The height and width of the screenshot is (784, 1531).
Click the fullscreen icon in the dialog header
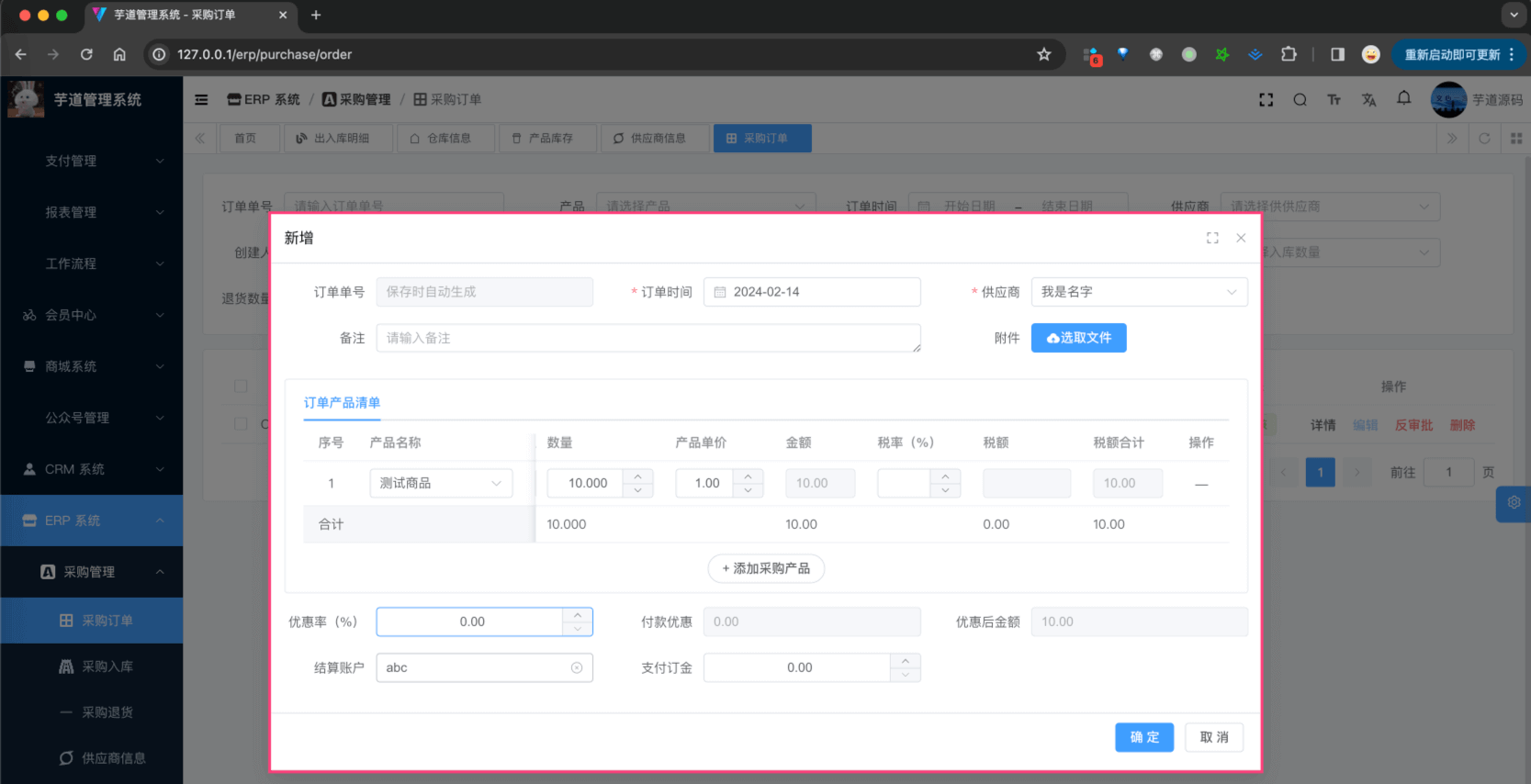1212,238
